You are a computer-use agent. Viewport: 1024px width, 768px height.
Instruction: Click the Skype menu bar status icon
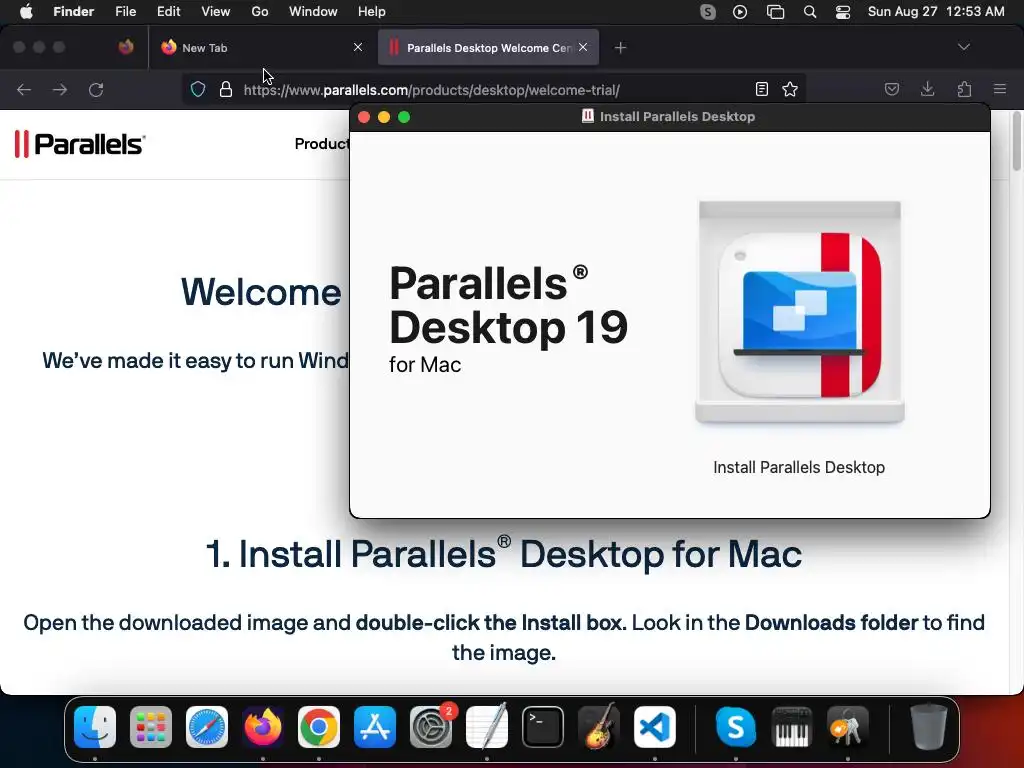point(708,12)
